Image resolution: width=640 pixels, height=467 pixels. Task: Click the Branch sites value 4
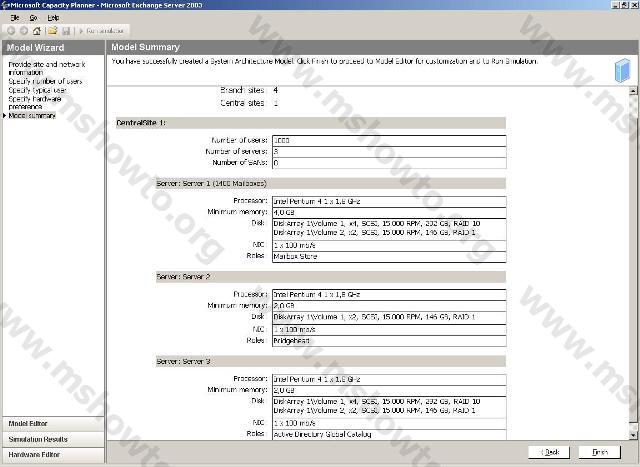click(x=276, y=90)
